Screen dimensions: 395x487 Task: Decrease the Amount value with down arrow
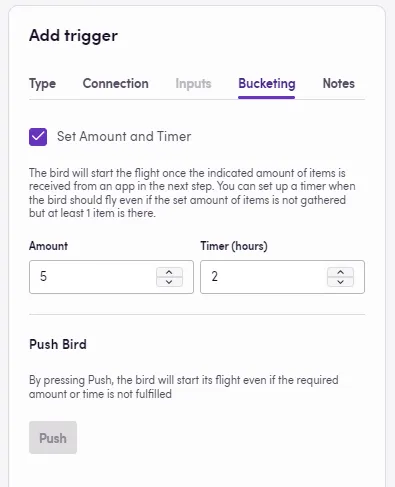(x=169, y=282)
